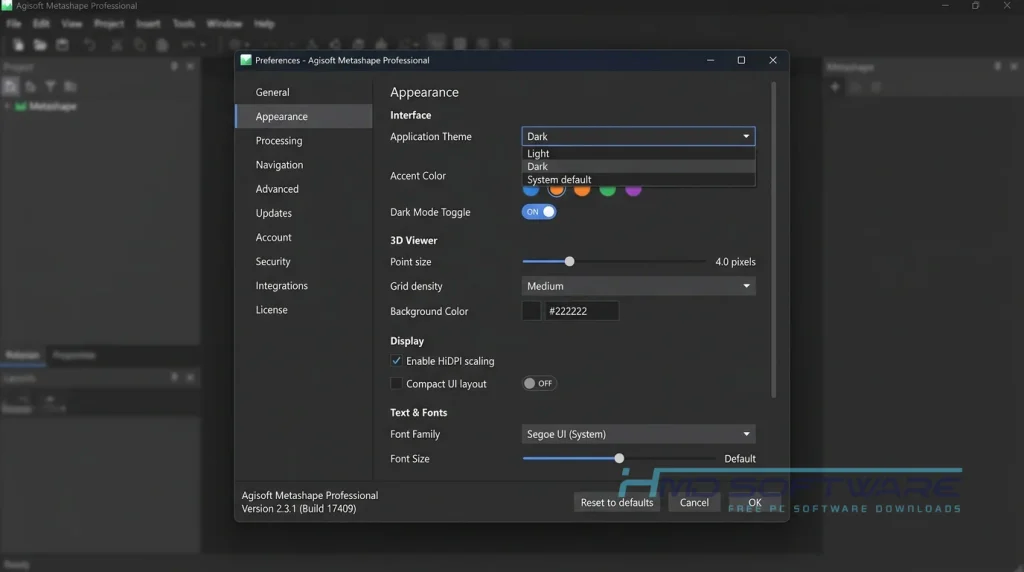Collapse the Application Theme dropdown
This screenshot has width=1024, height=572.
tap(638, 136)
